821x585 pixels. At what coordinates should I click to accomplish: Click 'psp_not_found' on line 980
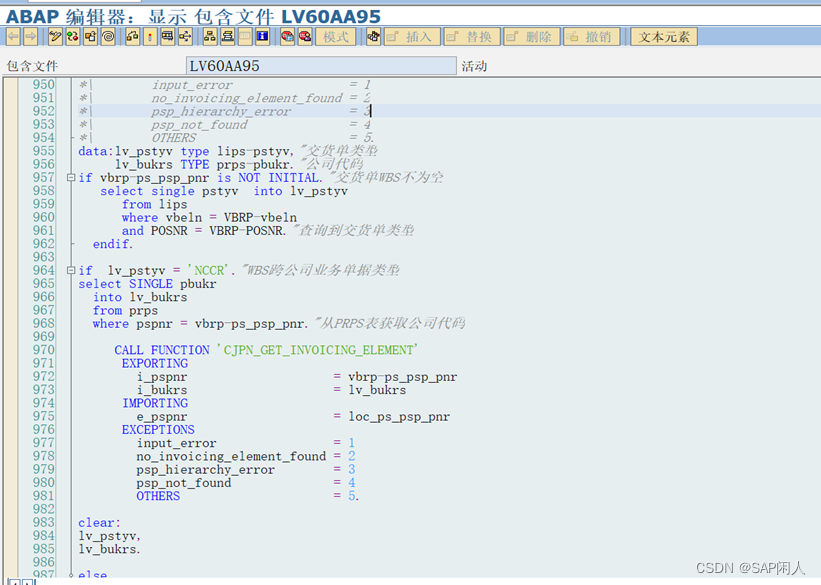click(x=183, y=483)
